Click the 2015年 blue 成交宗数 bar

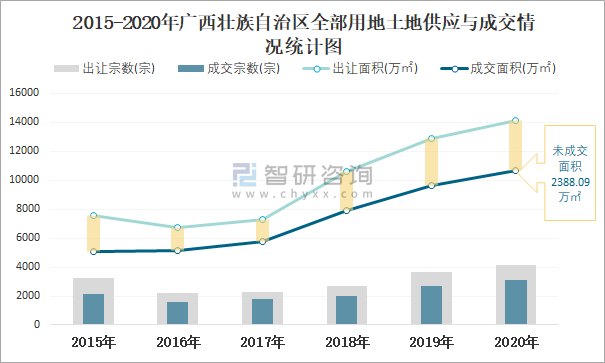click(x=93, y=309)
